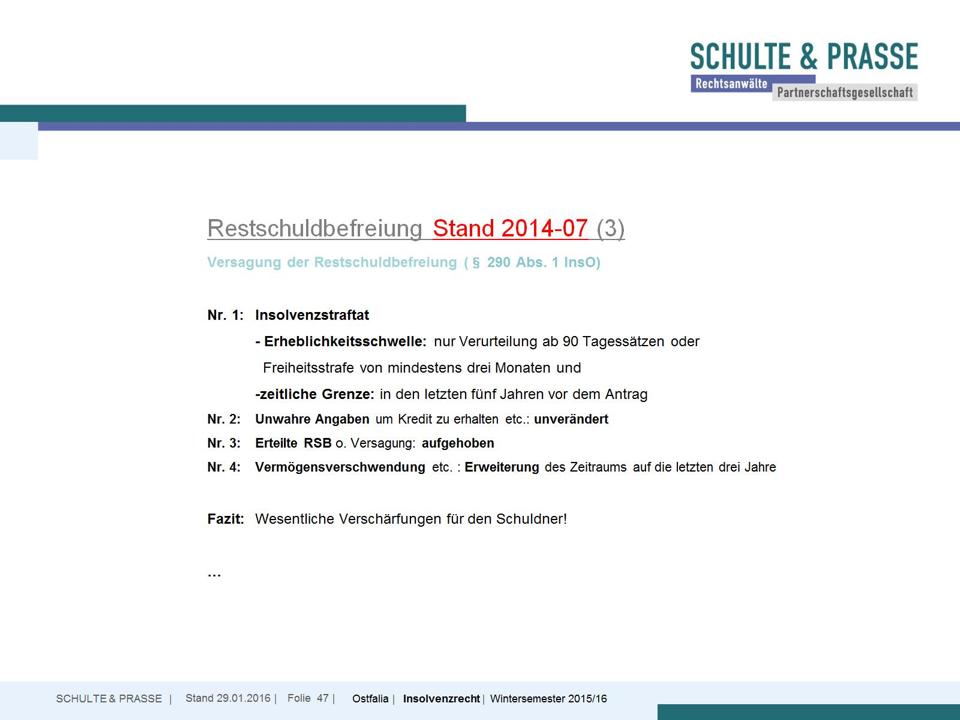Click the bold '-zeitliche Grenze:' text
960x720 pixels.
(x=315, y=393)
